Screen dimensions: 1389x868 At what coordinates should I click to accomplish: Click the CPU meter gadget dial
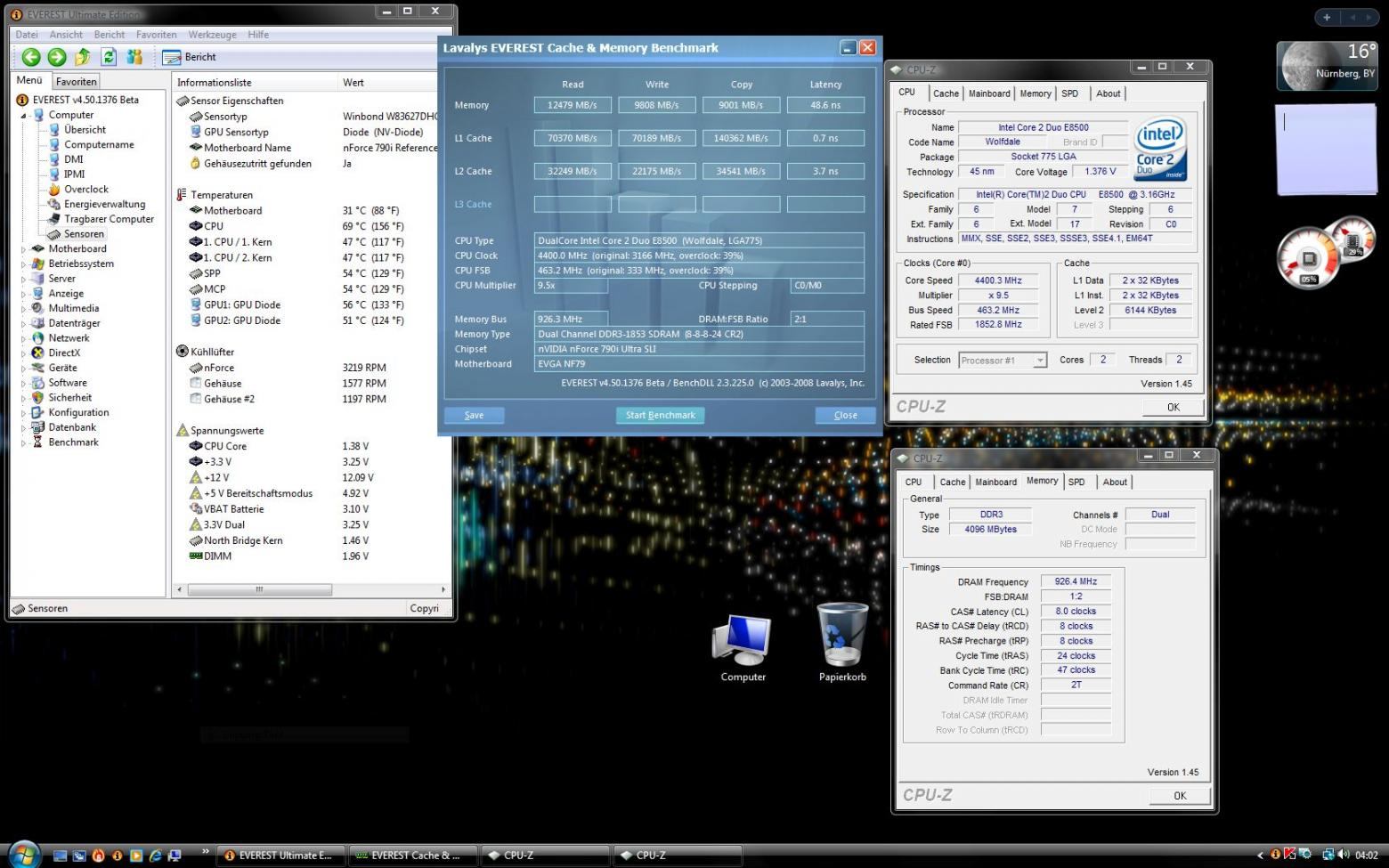tap(1309, 259)
